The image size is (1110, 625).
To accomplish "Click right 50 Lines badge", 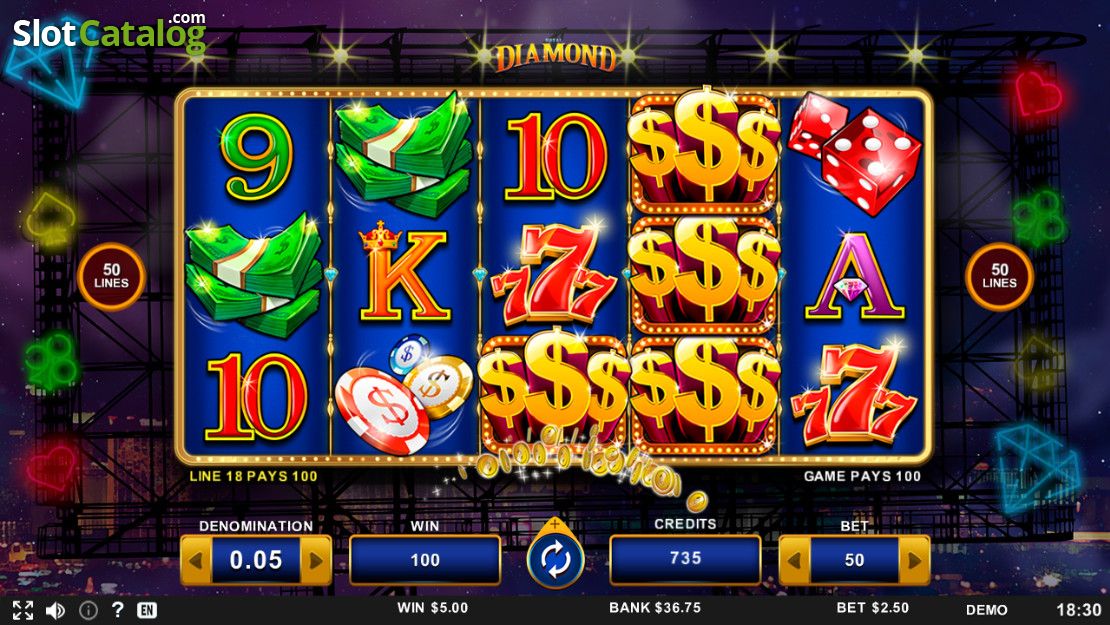I will pyautogui.click(x=999, y=277).
